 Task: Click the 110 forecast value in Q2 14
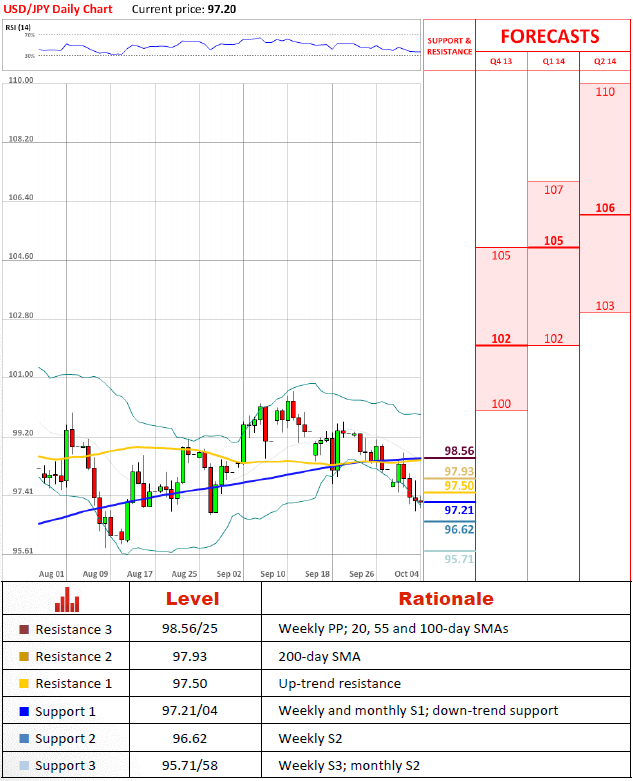click(x=605, y=92)
